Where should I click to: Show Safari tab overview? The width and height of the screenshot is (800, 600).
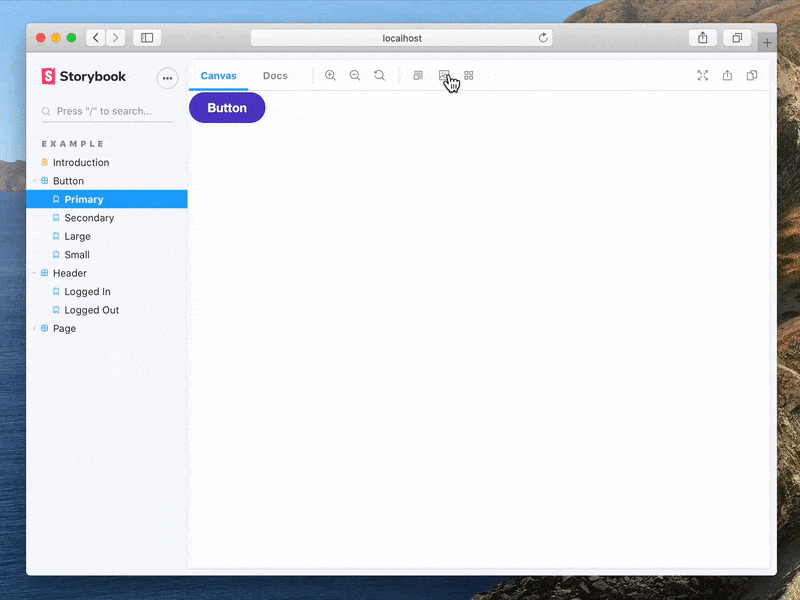pyautogui.click(x=737, y=38)
